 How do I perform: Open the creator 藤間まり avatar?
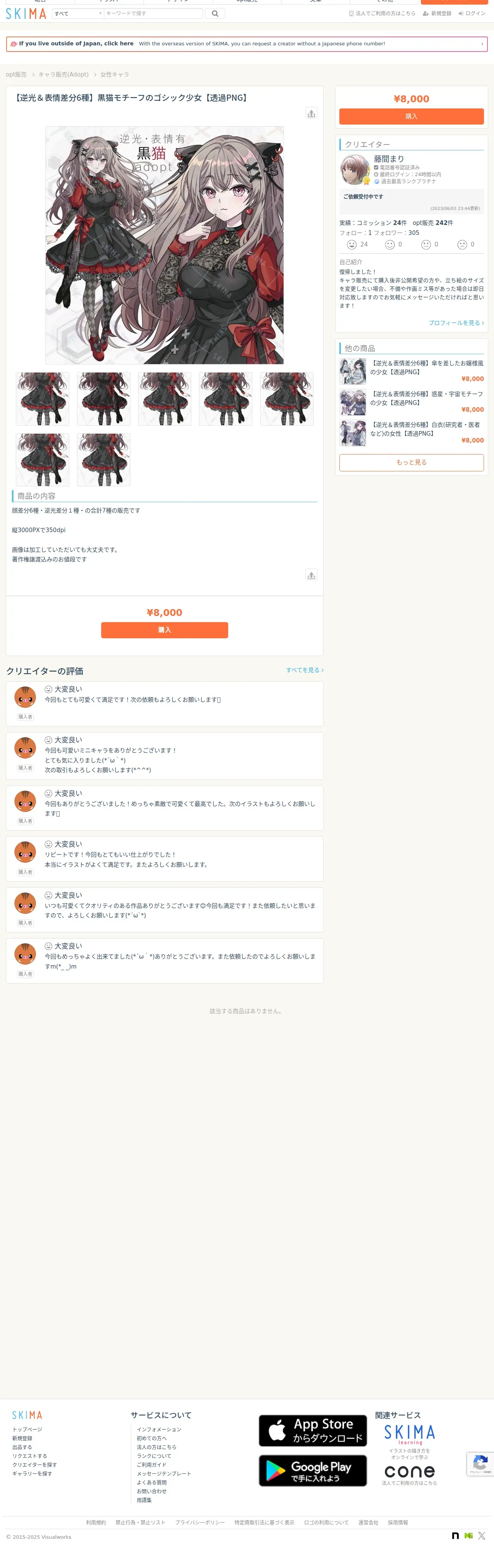click(x=354, y=169)
